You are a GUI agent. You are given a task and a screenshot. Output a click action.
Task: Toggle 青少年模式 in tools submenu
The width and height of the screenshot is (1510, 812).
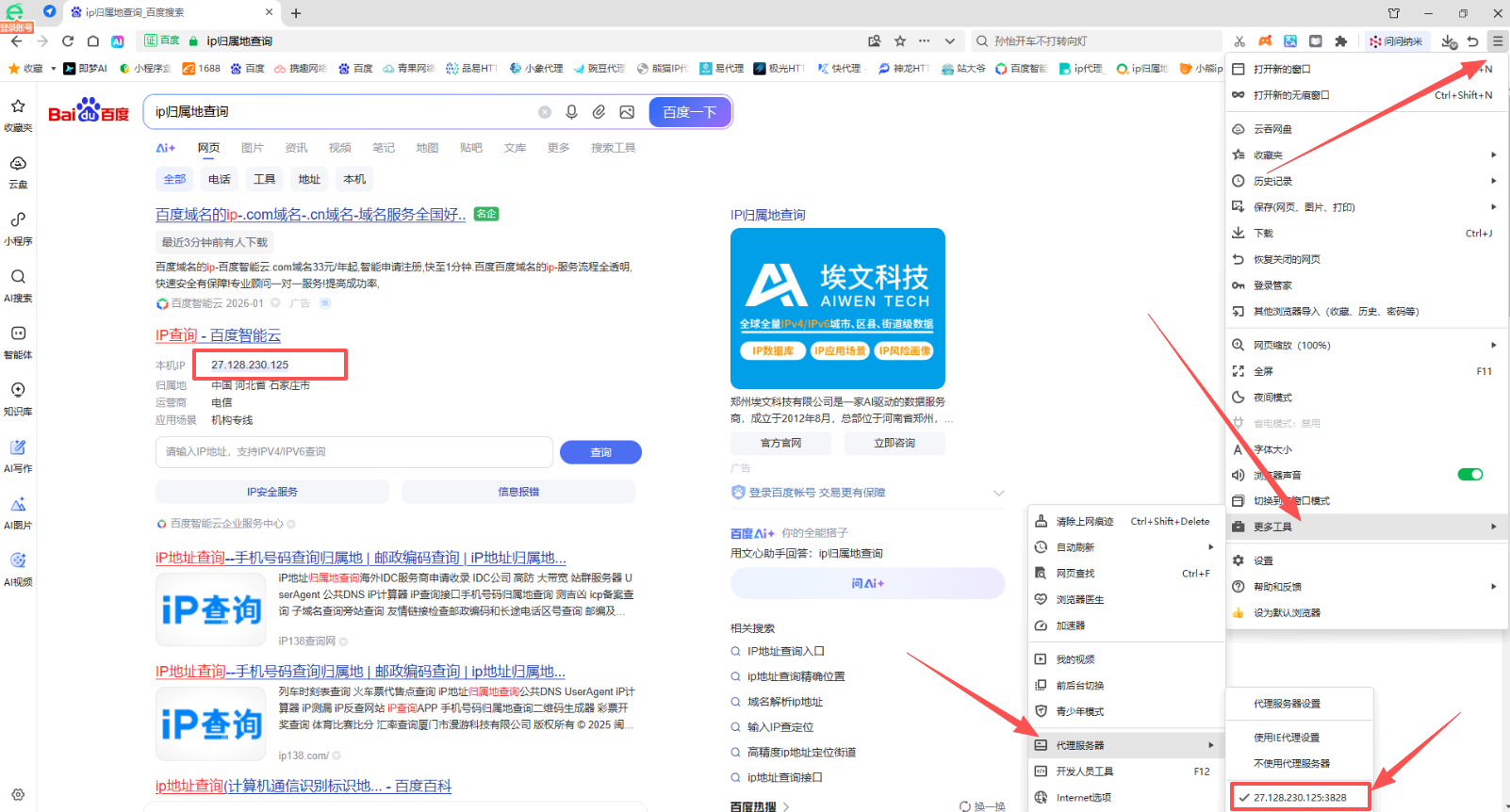[x=1125, y=711]
